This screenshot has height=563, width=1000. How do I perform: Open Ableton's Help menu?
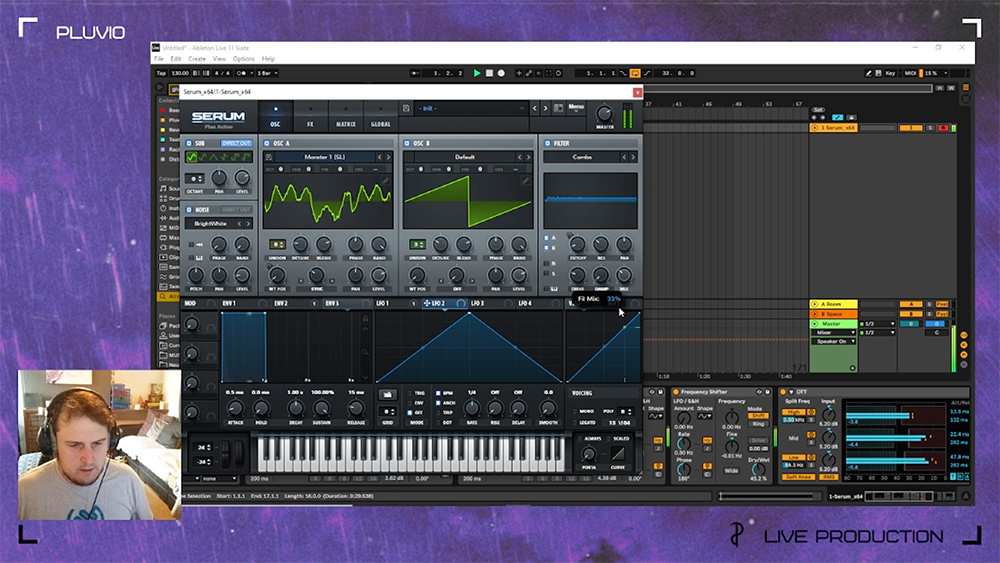tap(268, 59)
